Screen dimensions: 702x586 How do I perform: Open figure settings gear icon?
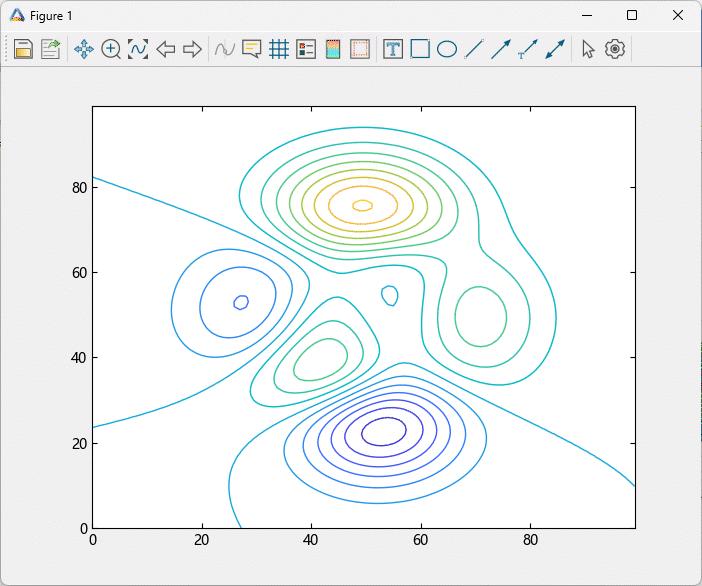coord(615,49)
